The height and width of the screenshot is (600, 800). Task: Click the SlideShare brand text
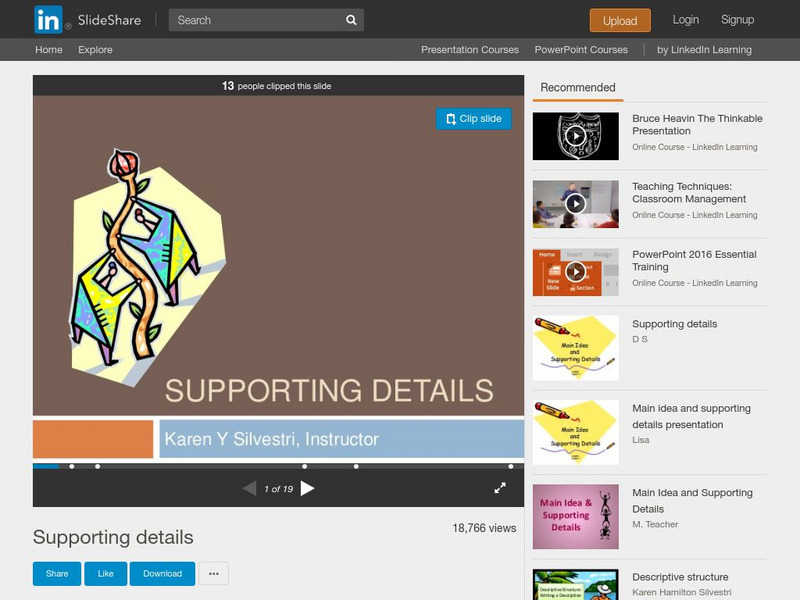[x=109, y=20]
